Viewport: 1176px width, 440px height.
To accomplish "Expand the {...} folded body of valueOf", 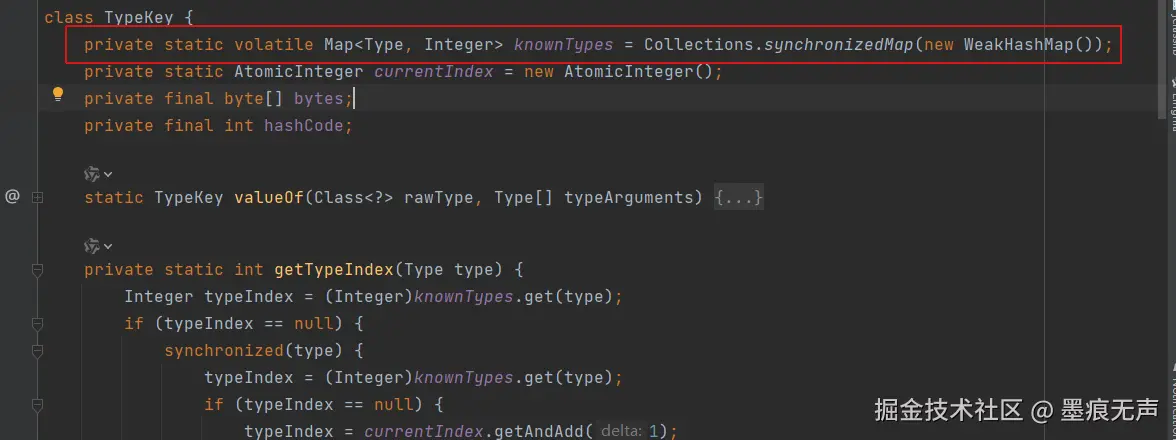I will coord(739,198).
